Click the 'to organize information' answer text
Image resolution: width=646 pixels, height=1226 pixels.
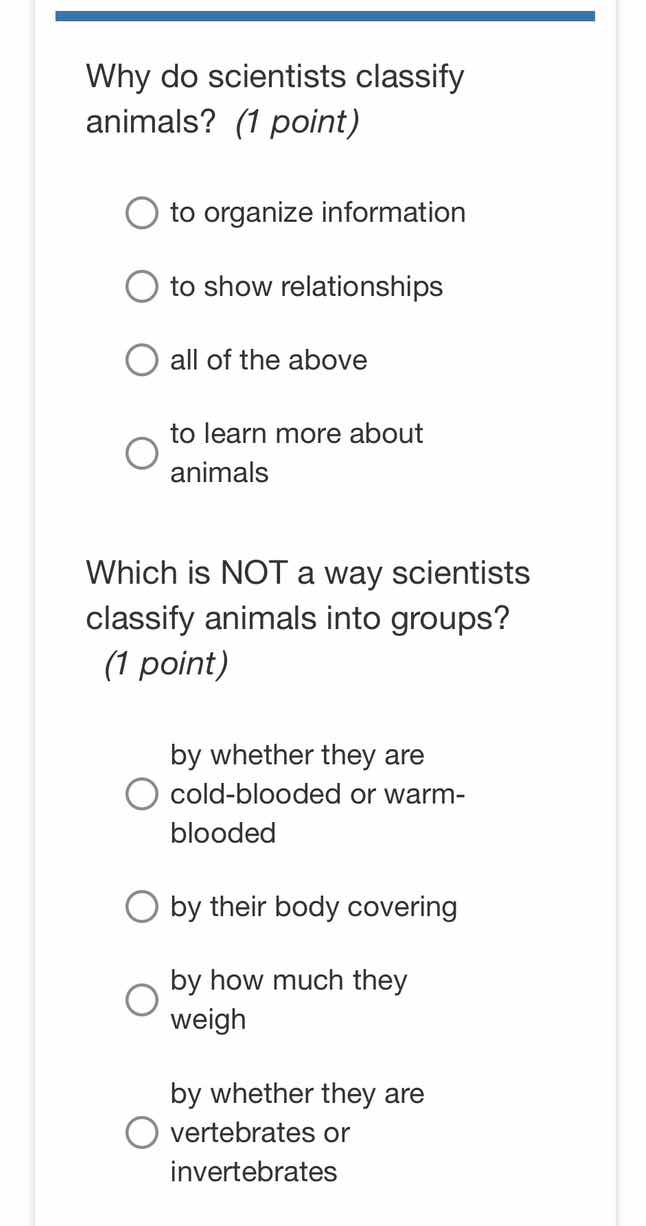(317, 212)
